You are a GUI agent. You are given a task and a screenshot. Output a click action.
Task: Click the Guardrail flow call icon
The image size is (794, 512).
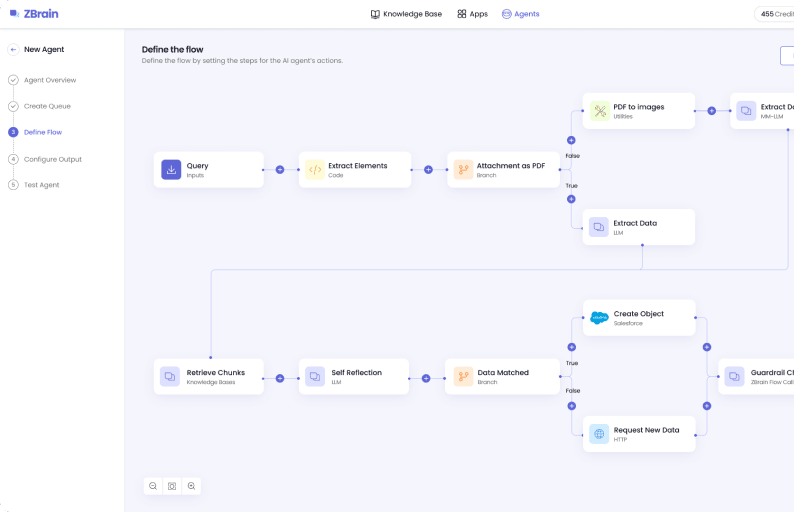click(x=734, y=376)
